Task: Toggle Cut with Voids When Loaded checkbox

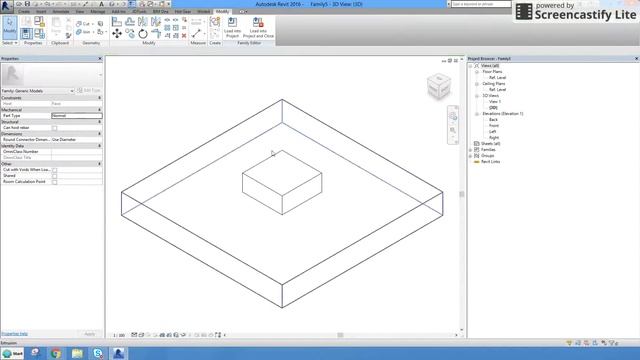Action: pos(54,170)
